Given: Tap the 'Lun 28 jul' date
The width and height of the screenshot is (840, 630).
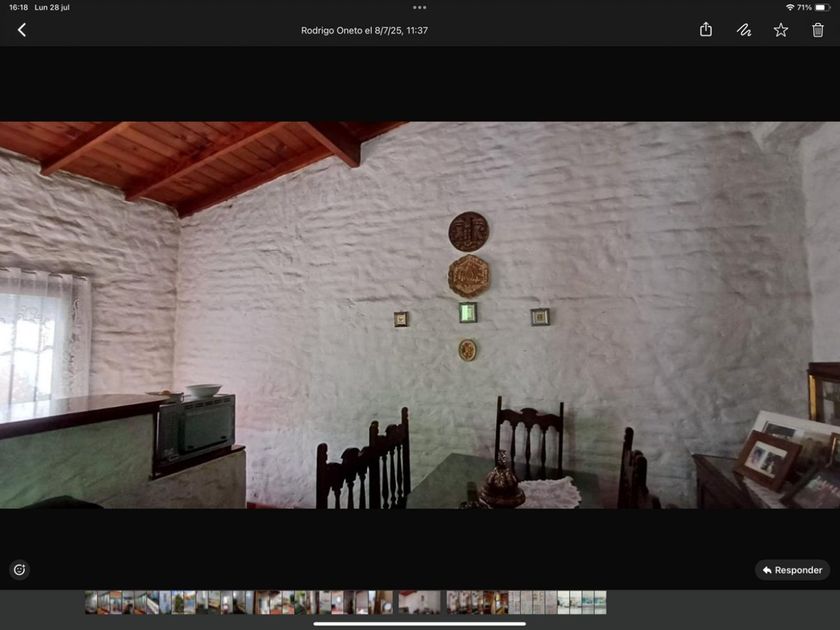Looking at the screenshot, I should pyautogui.click(x=52, y=8).
